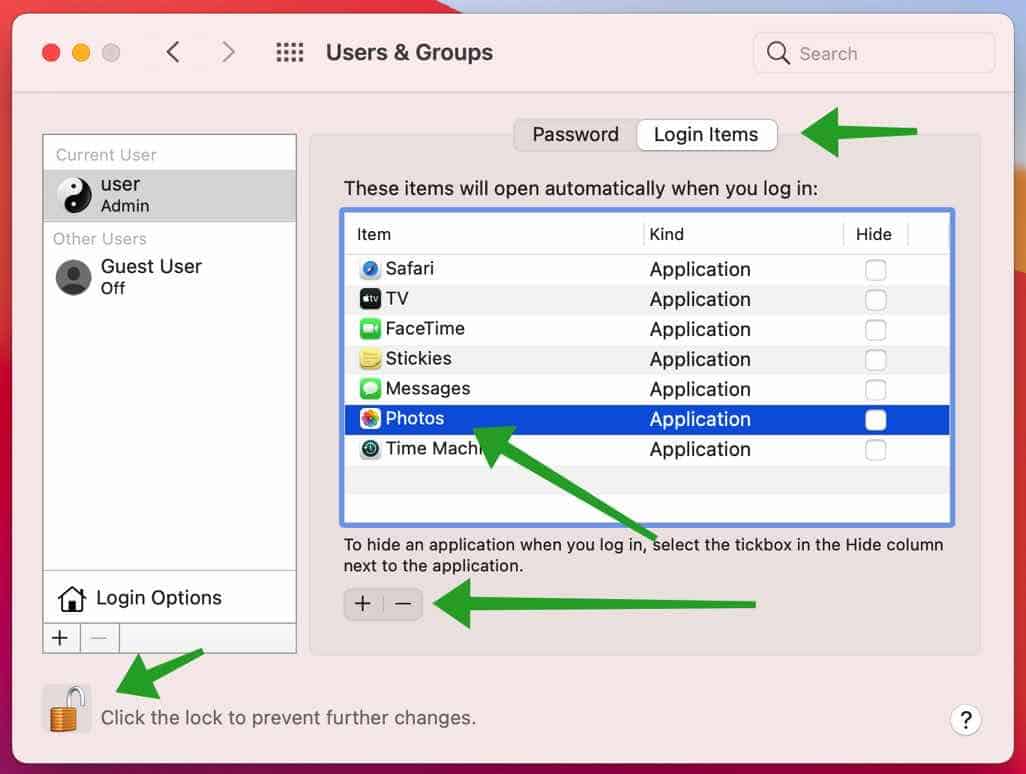The width and height of the screenshot is (1026, 774).
Task: Select the Guest User account
Action: click(169, 277)
